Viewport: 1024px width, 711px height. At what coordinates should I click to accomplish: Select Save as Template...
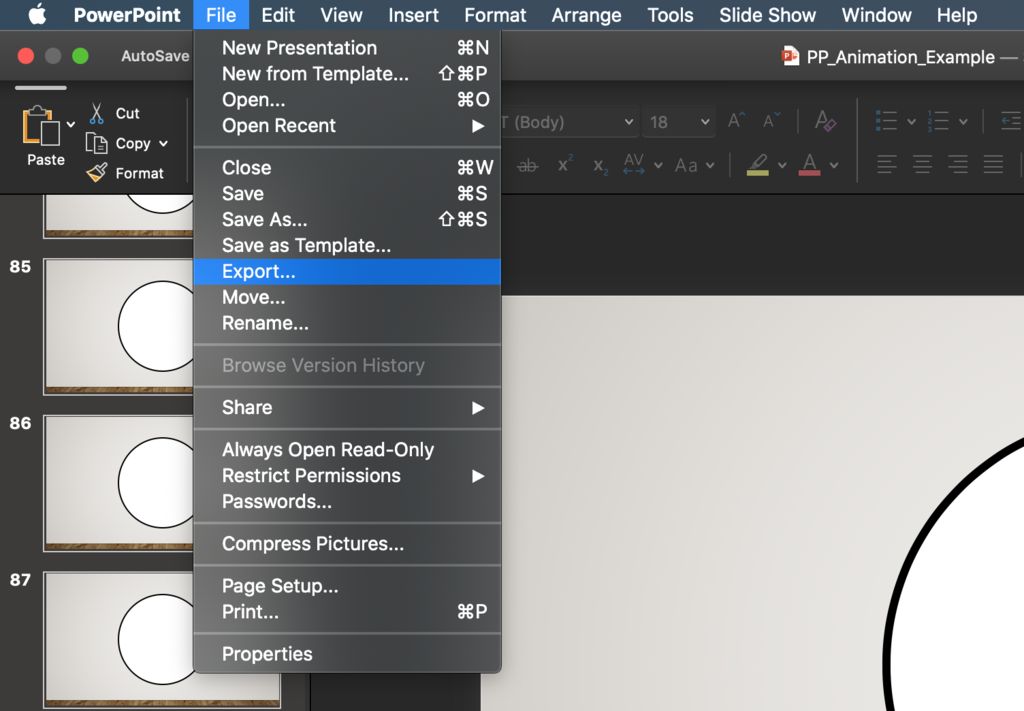point(347,245)
